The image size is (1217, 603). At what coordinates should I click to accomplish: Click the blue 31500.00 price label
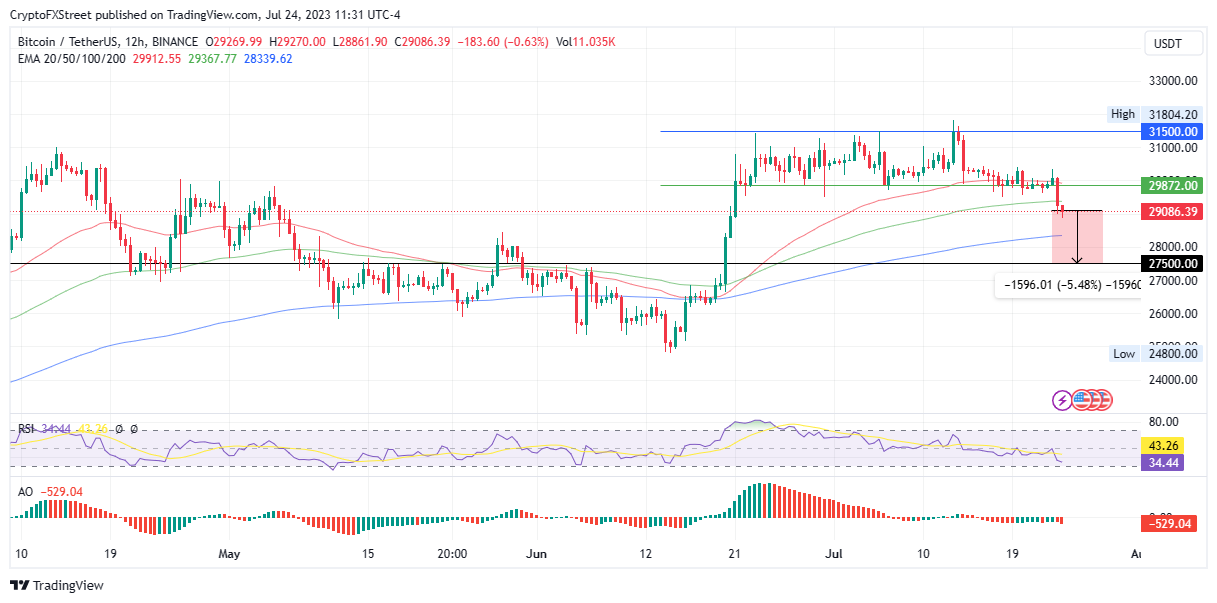[1172, 131]
